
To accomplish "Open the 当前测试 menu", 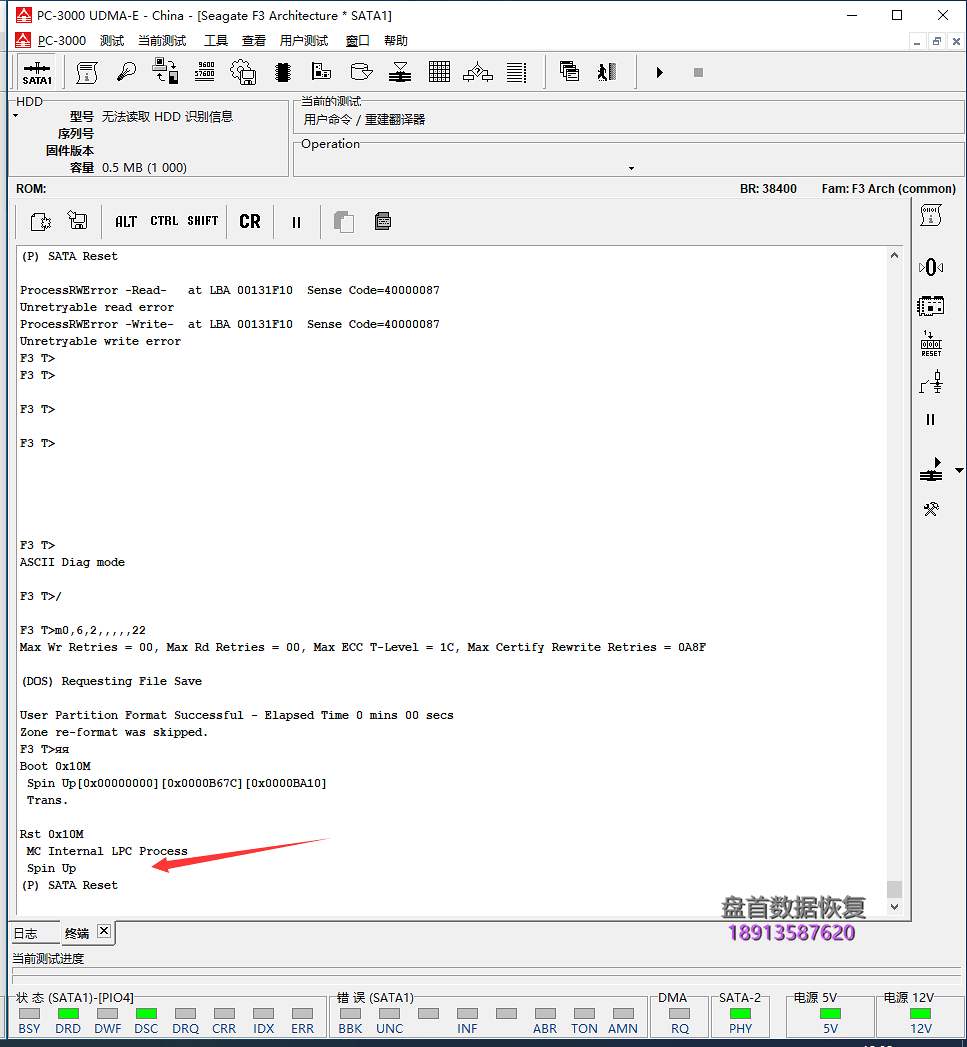I will (x=162, y=41).
